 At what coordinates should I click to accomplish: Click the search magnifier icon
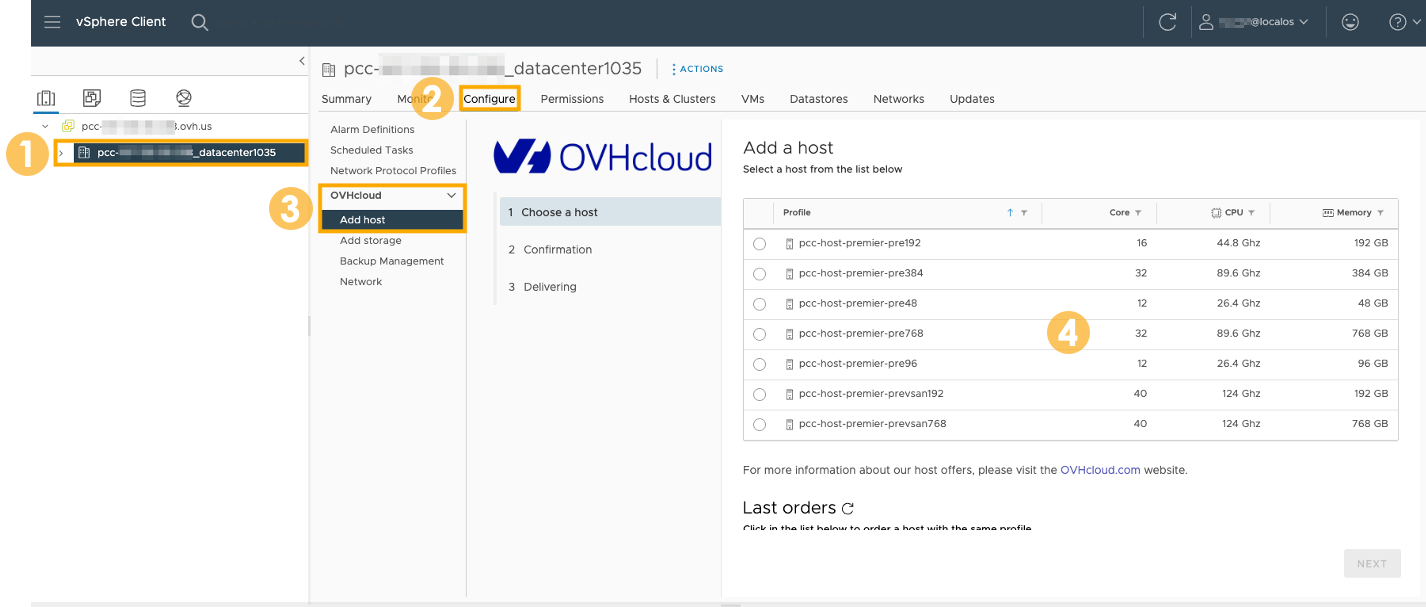click(x=200, y=22)
